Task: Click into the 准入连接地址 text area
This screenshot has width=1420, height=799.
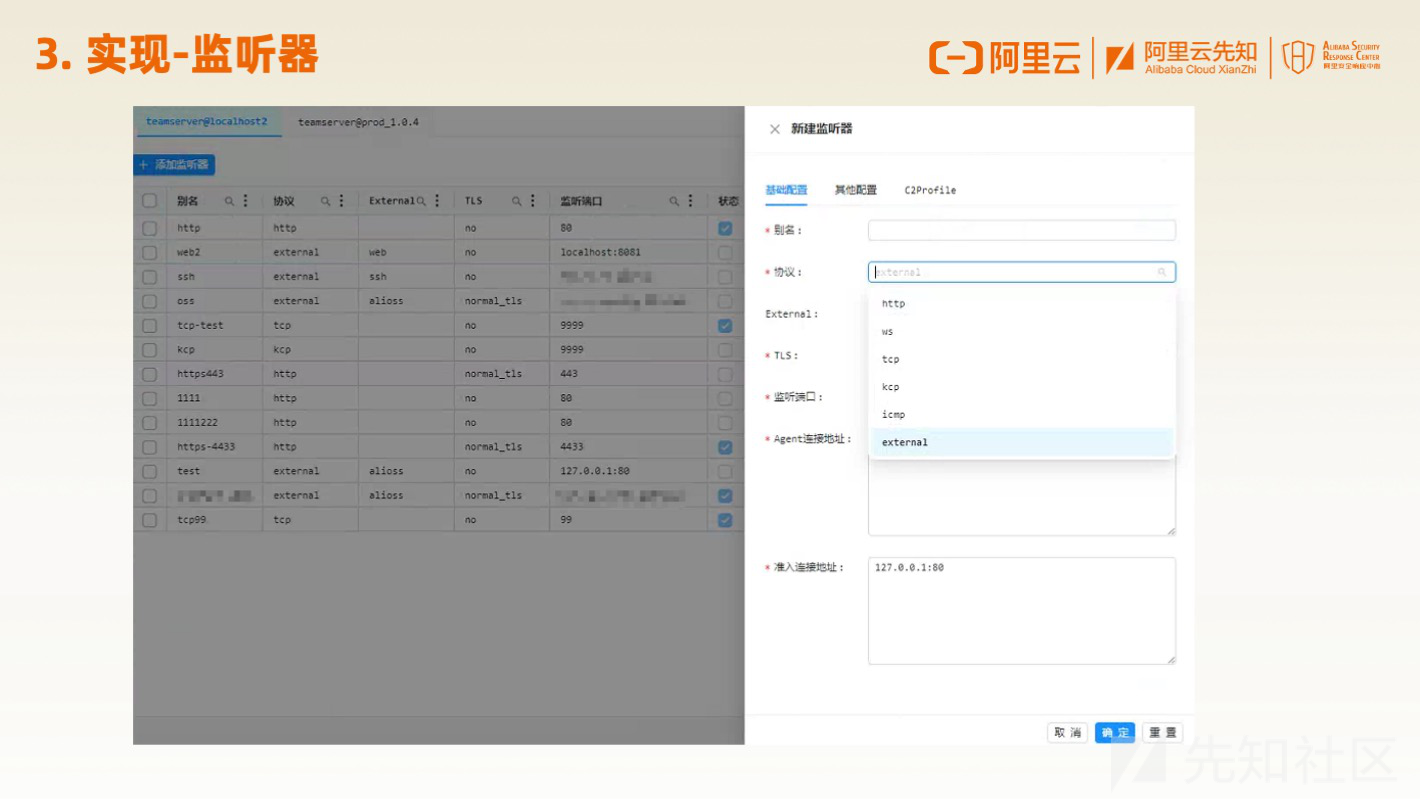Action: point(1021,611)
